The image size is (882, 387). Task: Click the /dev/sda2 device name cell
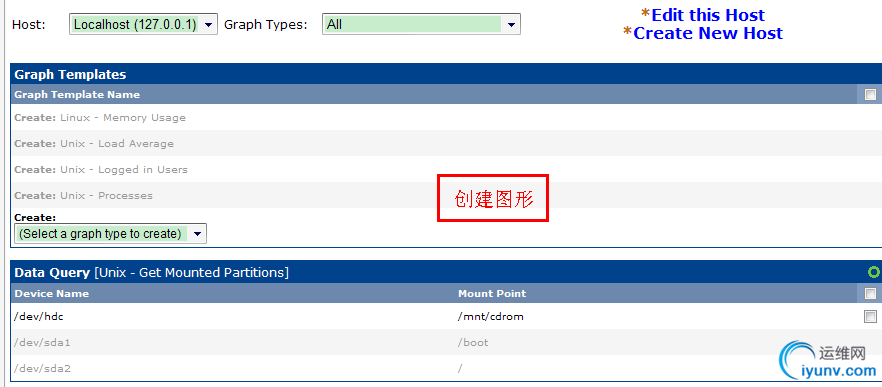pos(42,368)
